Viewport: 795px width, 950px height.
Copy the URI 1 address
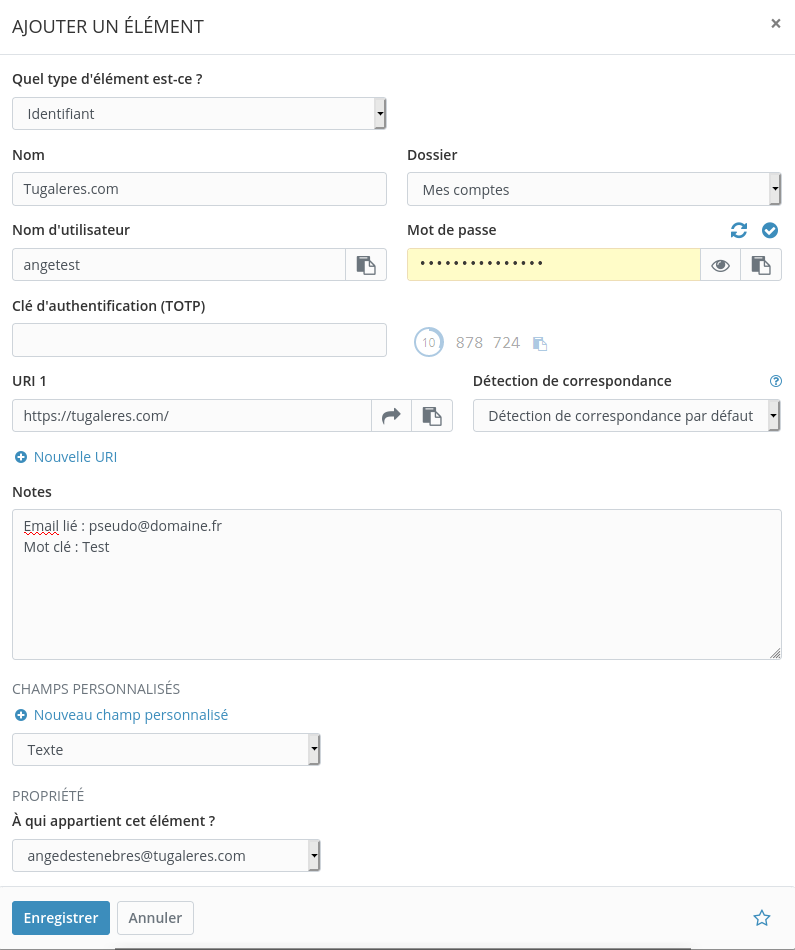432,416
